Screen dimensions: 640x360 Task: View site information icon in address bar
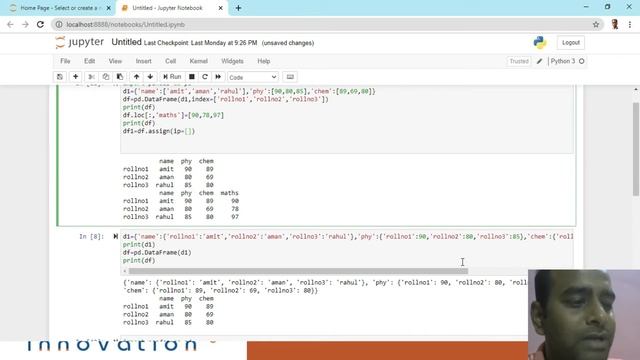(x=59, y=24)
